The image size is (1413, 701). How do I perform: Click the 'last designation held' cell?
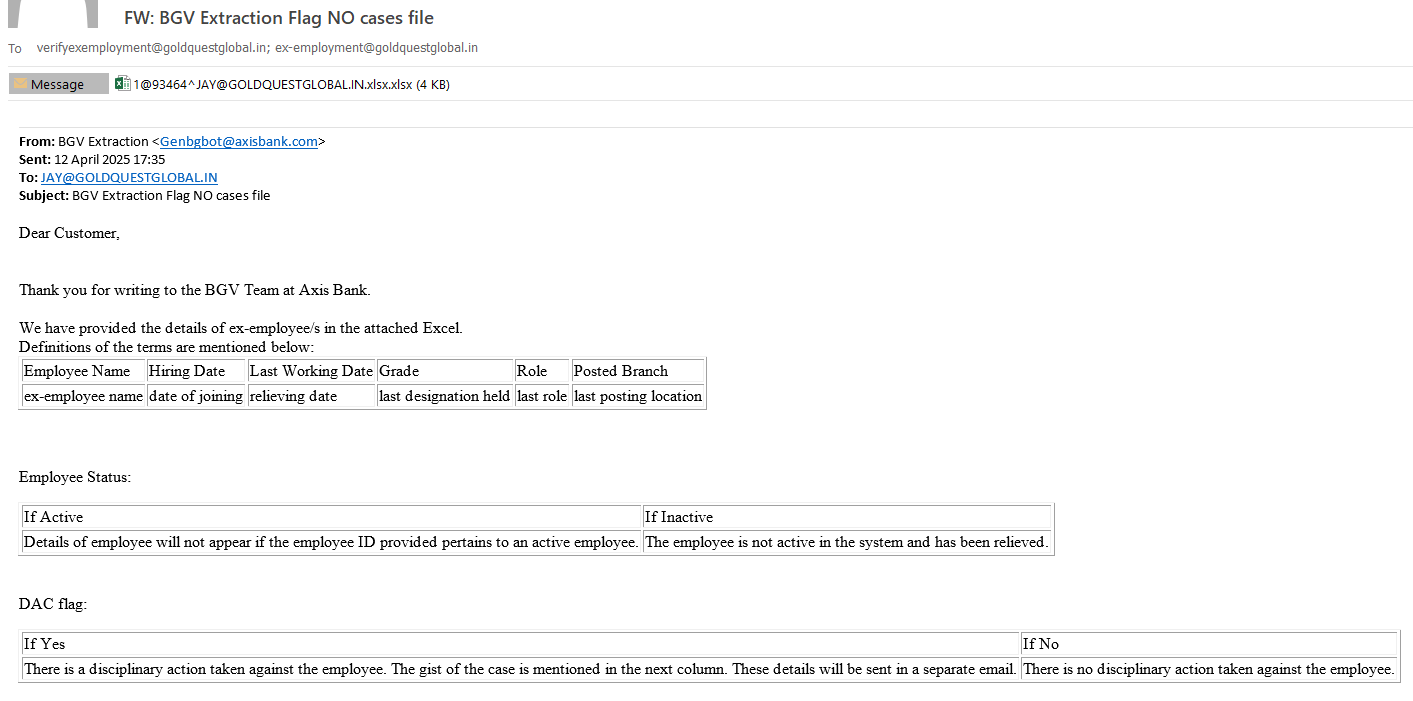445,396
